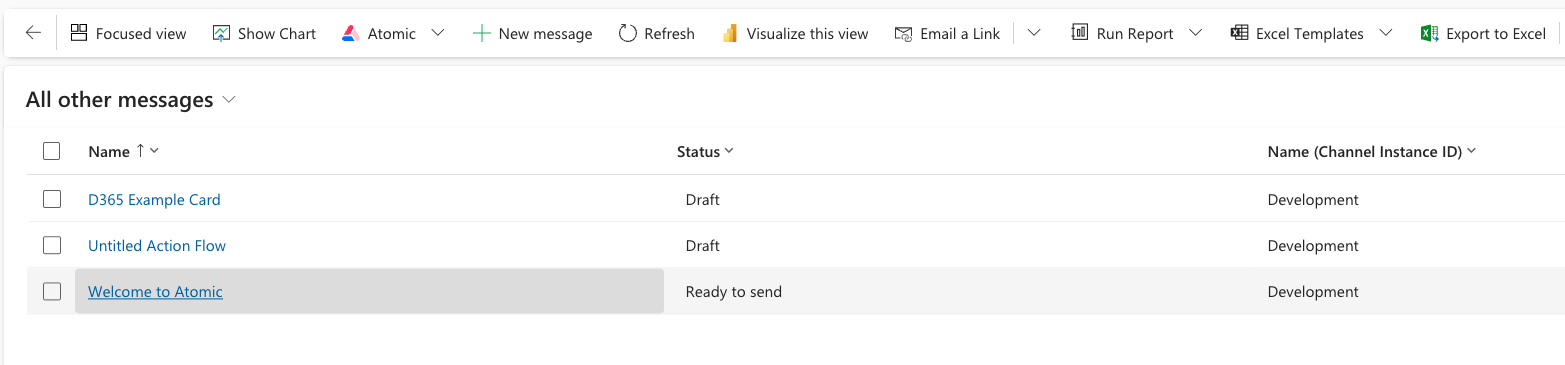Click Visualize this view
Viewport: 1565px width, 365px height.
click(794, 33)
